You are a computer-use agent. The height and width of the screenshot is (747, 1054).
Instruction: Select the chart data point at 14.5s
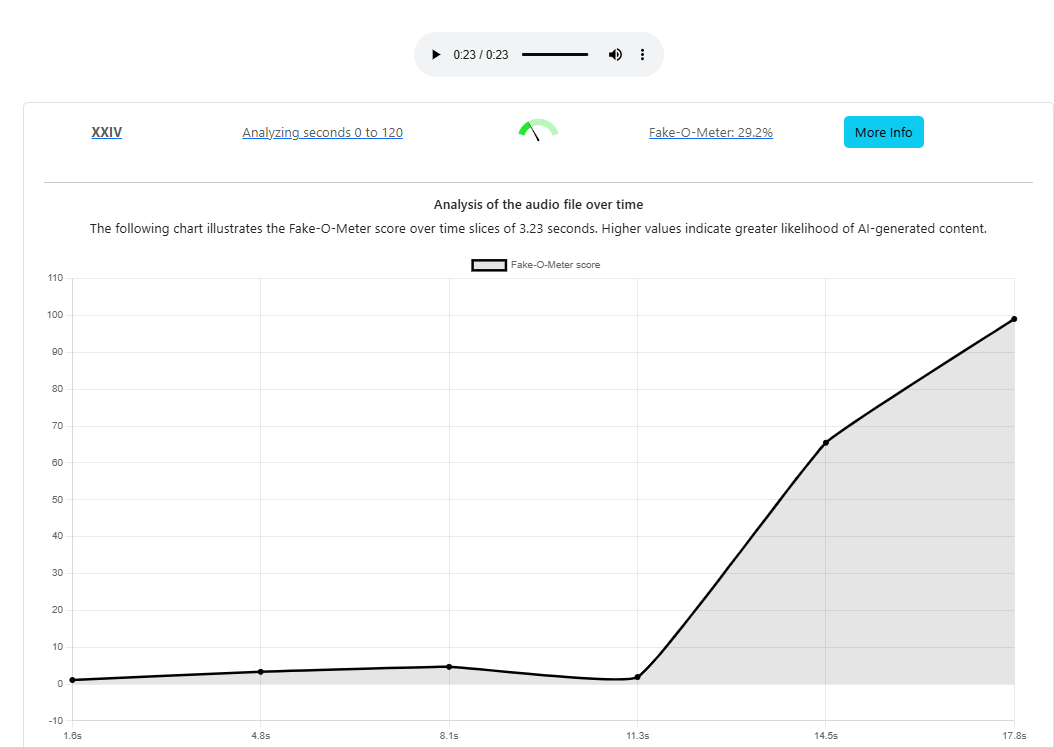pos(825,443)
